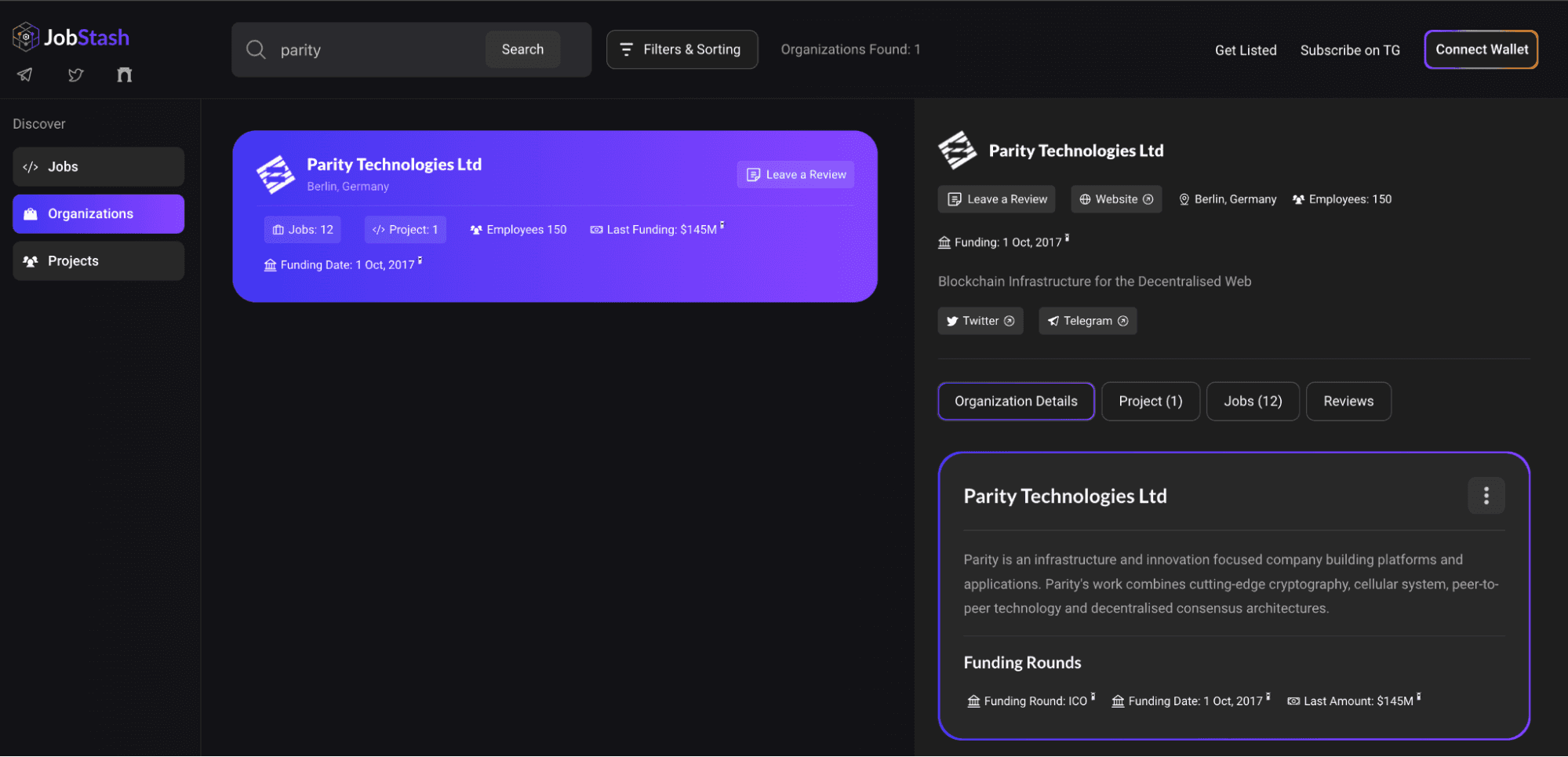This screenshot has height=757, width=1568.
Task: Click the info marker beside 'Funding Round: ICO'
Action: click(1093, 697)
